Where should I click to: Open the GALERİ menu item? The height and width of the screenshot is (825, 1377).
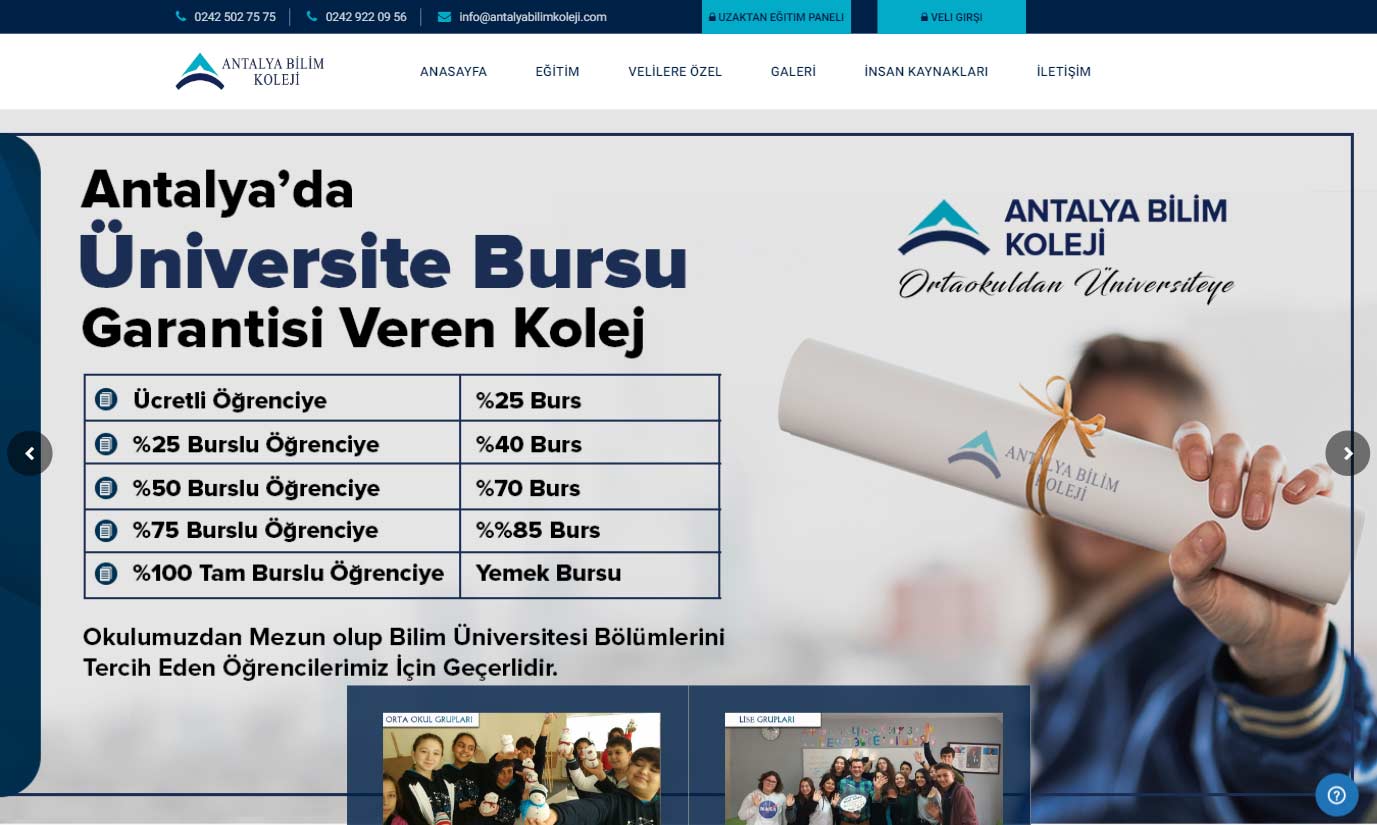(x=793, y=72)
